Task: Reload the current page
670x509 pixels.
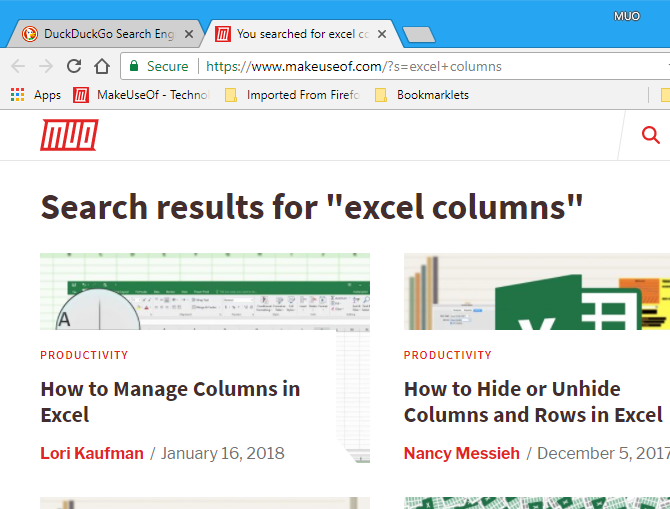Action: [74, 66]
